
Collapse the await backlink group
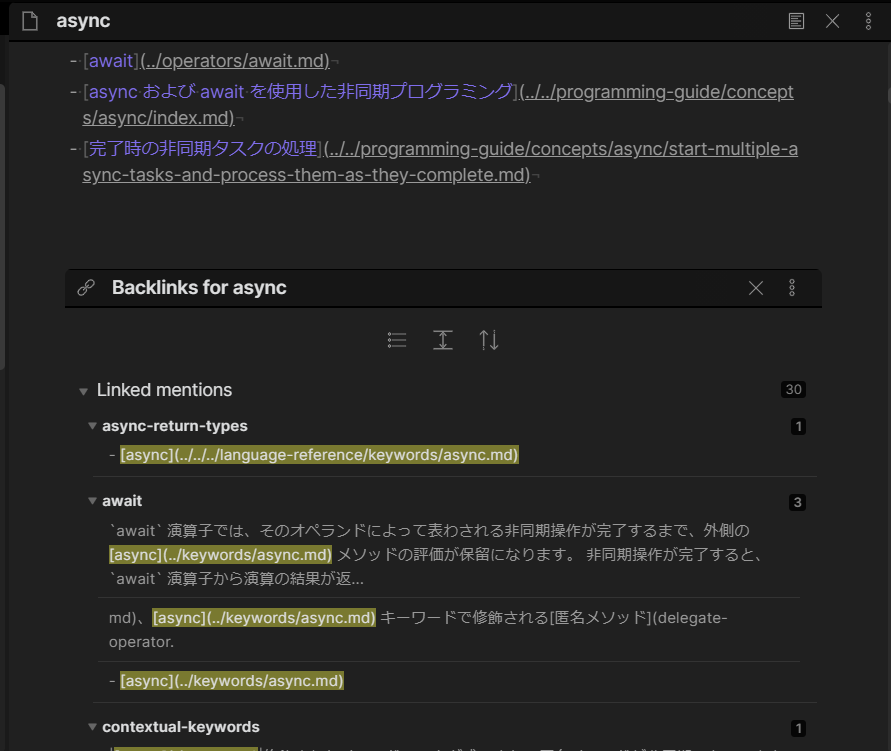(92, 501)
